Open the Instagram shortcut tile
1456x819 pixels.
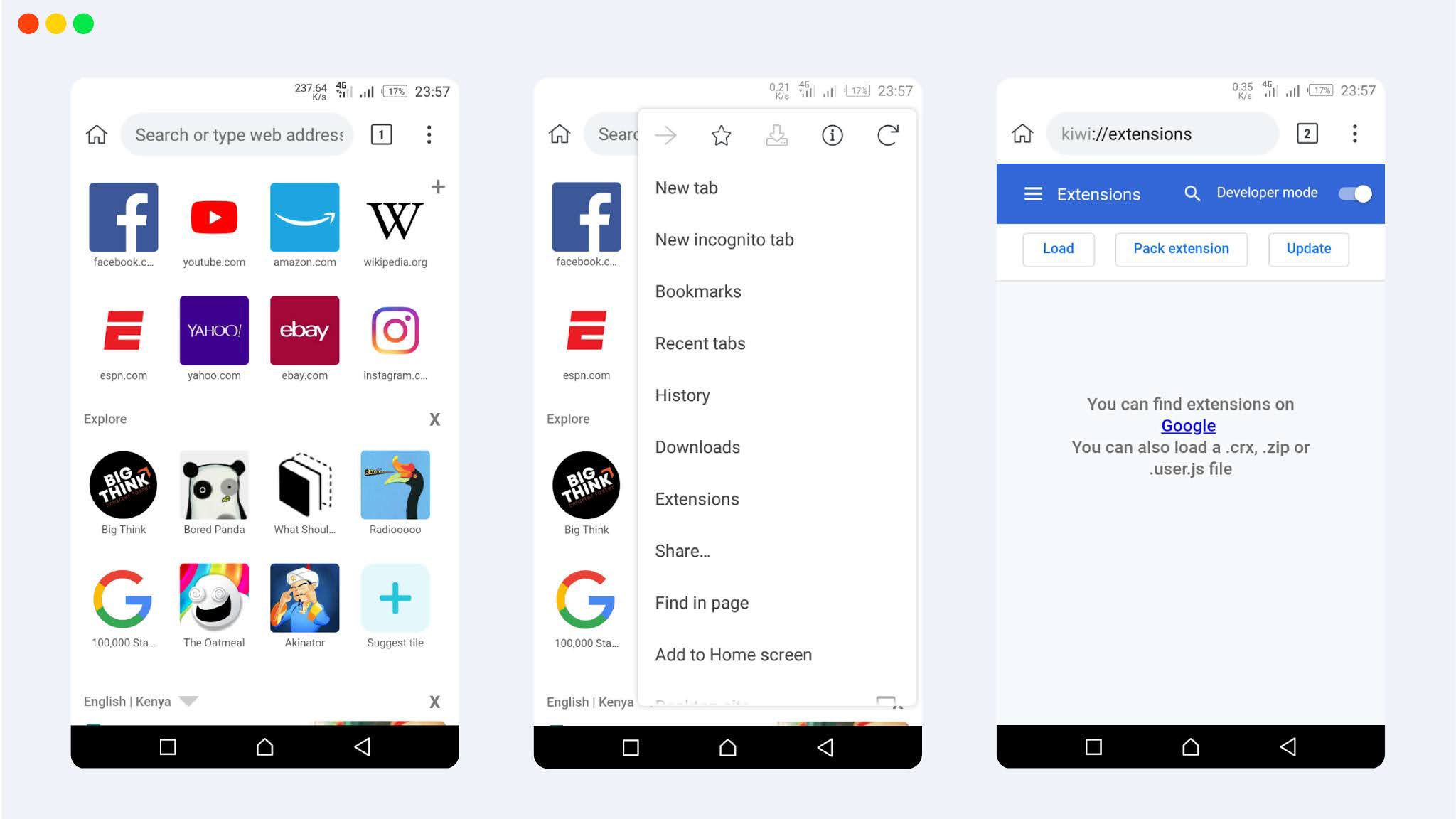click(x=395, y=330)
